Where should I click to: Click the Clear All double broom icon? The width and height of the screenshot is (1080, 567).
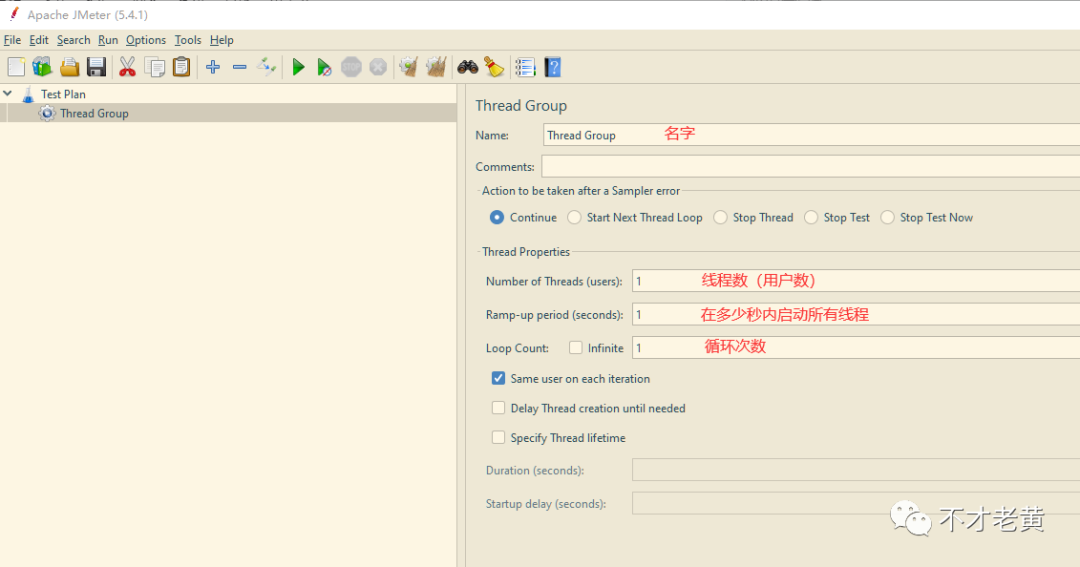click(437, 67)
